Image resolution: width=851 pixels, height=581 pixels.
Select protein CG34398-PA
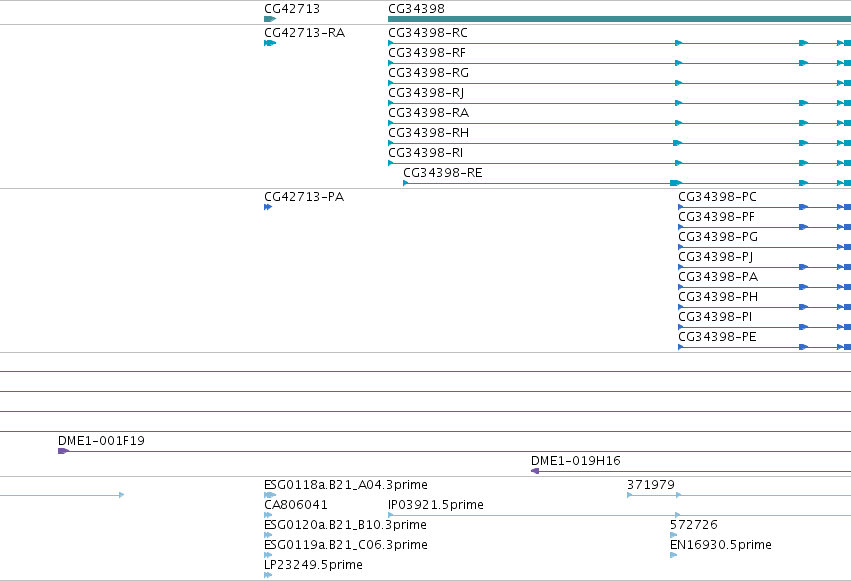[718, 277]
